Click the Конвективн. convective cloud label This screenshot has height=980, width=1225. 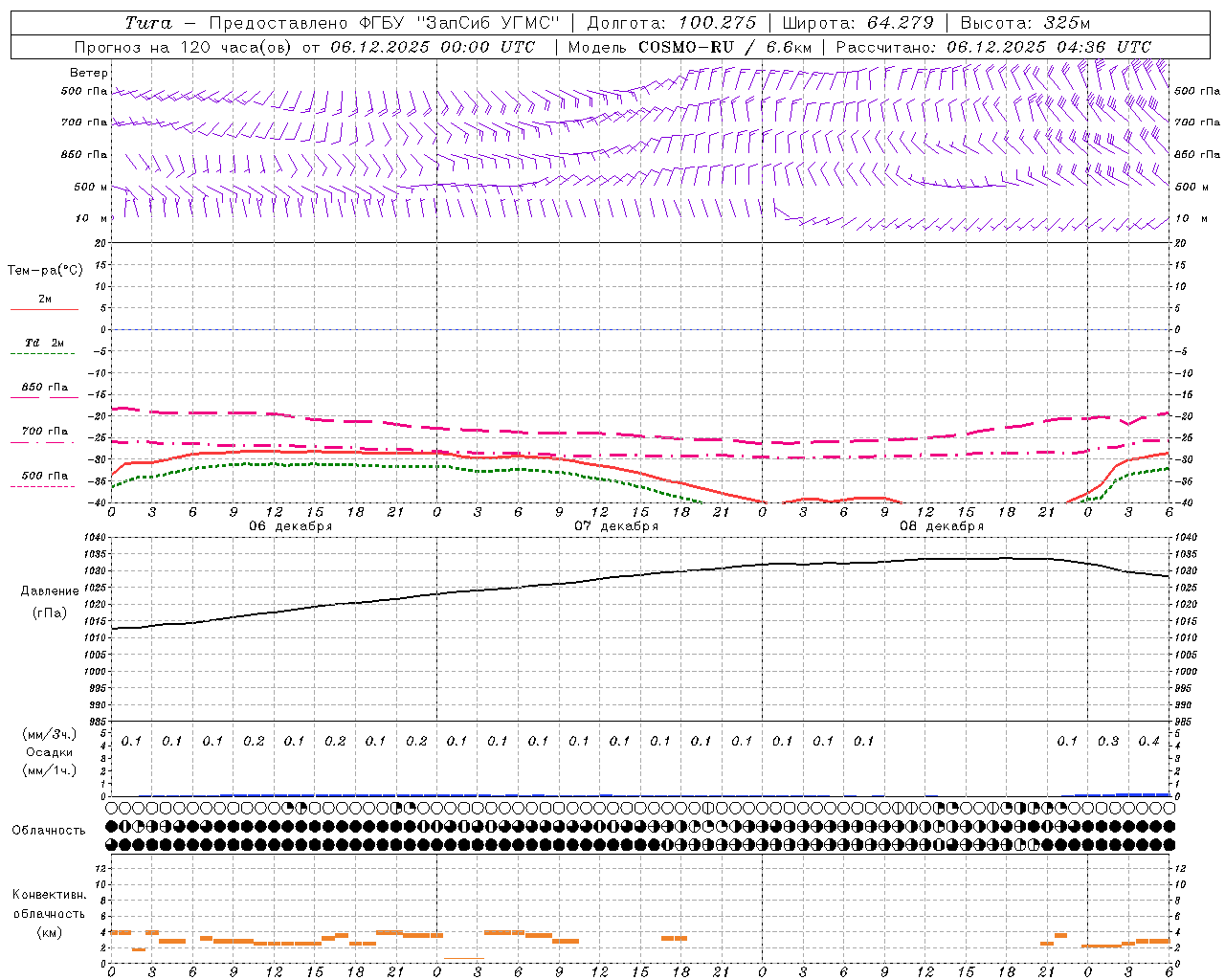[49, 895]
